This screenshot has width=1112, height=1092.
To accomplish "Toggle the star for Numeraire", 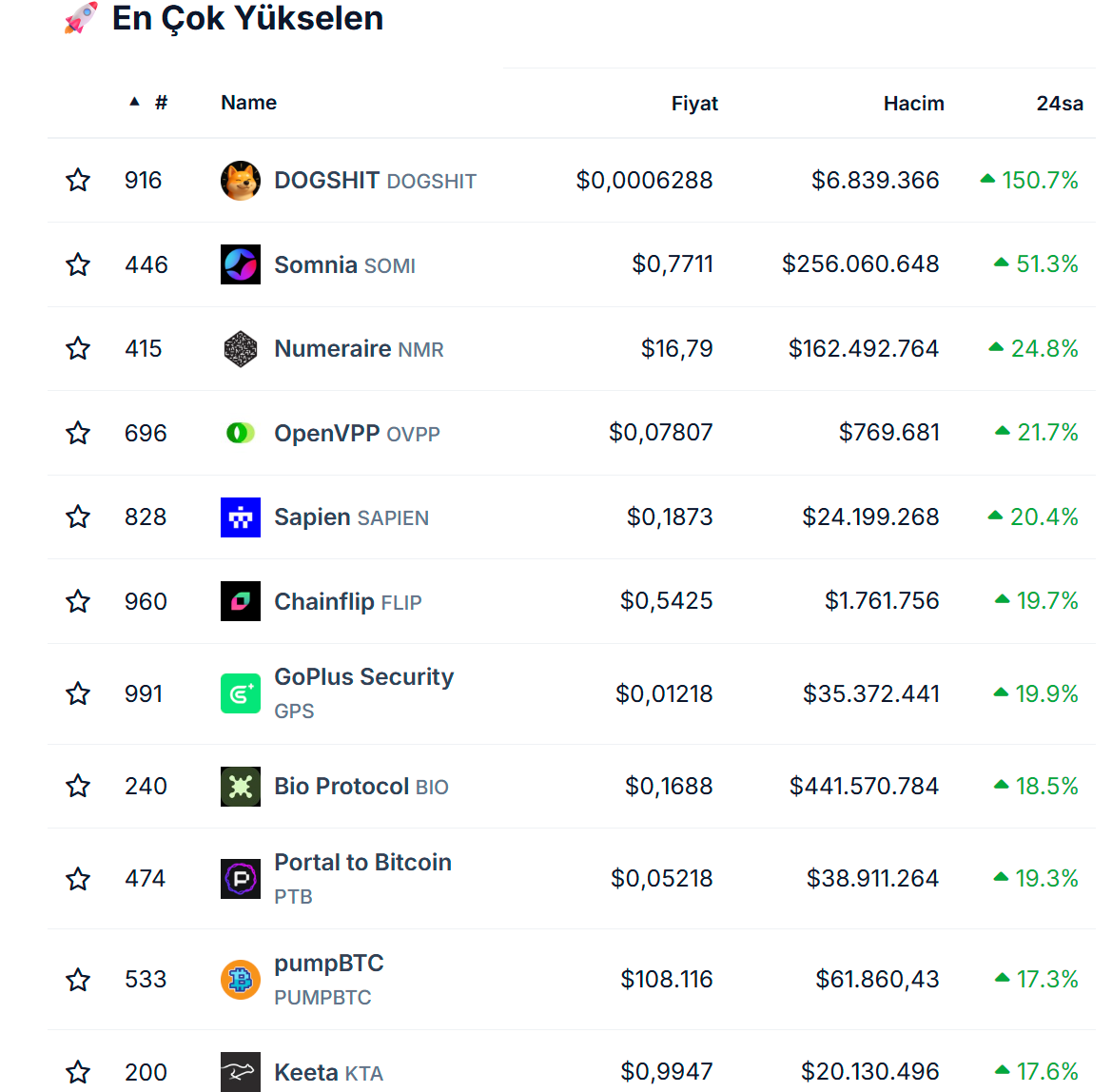I will [78, 349].
